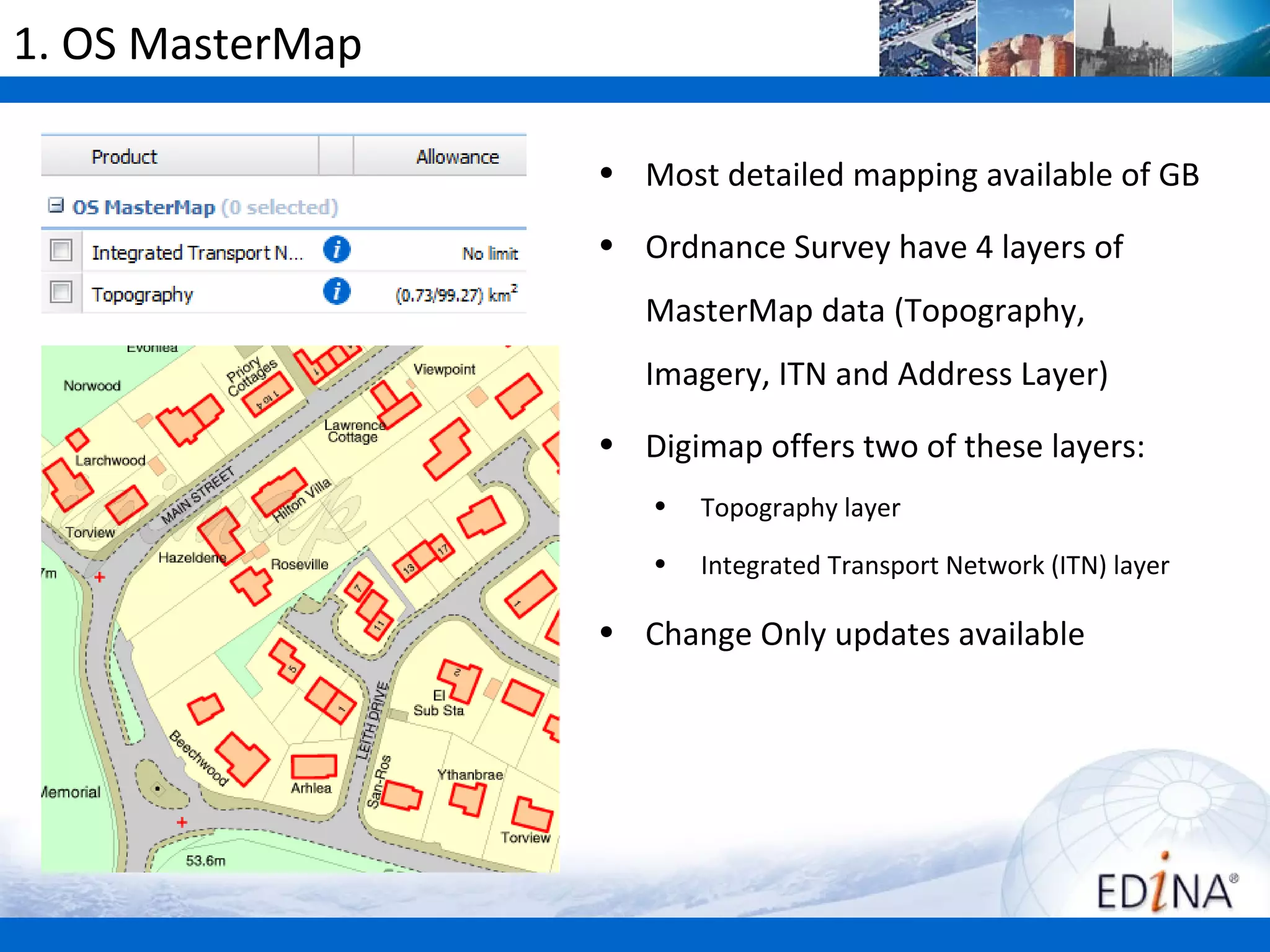Click the 'Hilton Villa' label on map
The height and width of the screenshot is (952, 1270).
(x=302, y=500)
